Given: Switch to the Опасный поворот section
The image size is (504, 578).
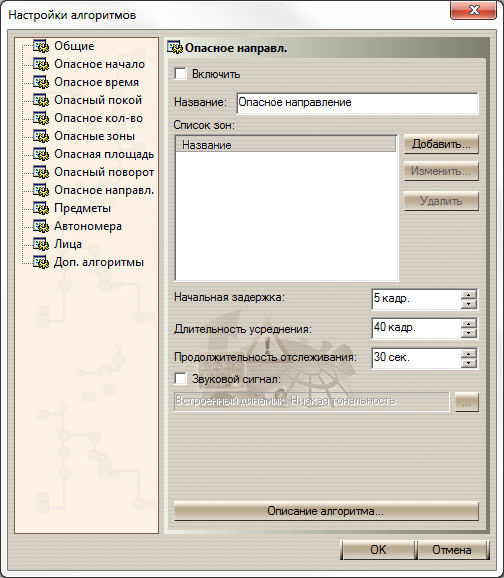Looking at the screenshot, I should pos(104,172).
